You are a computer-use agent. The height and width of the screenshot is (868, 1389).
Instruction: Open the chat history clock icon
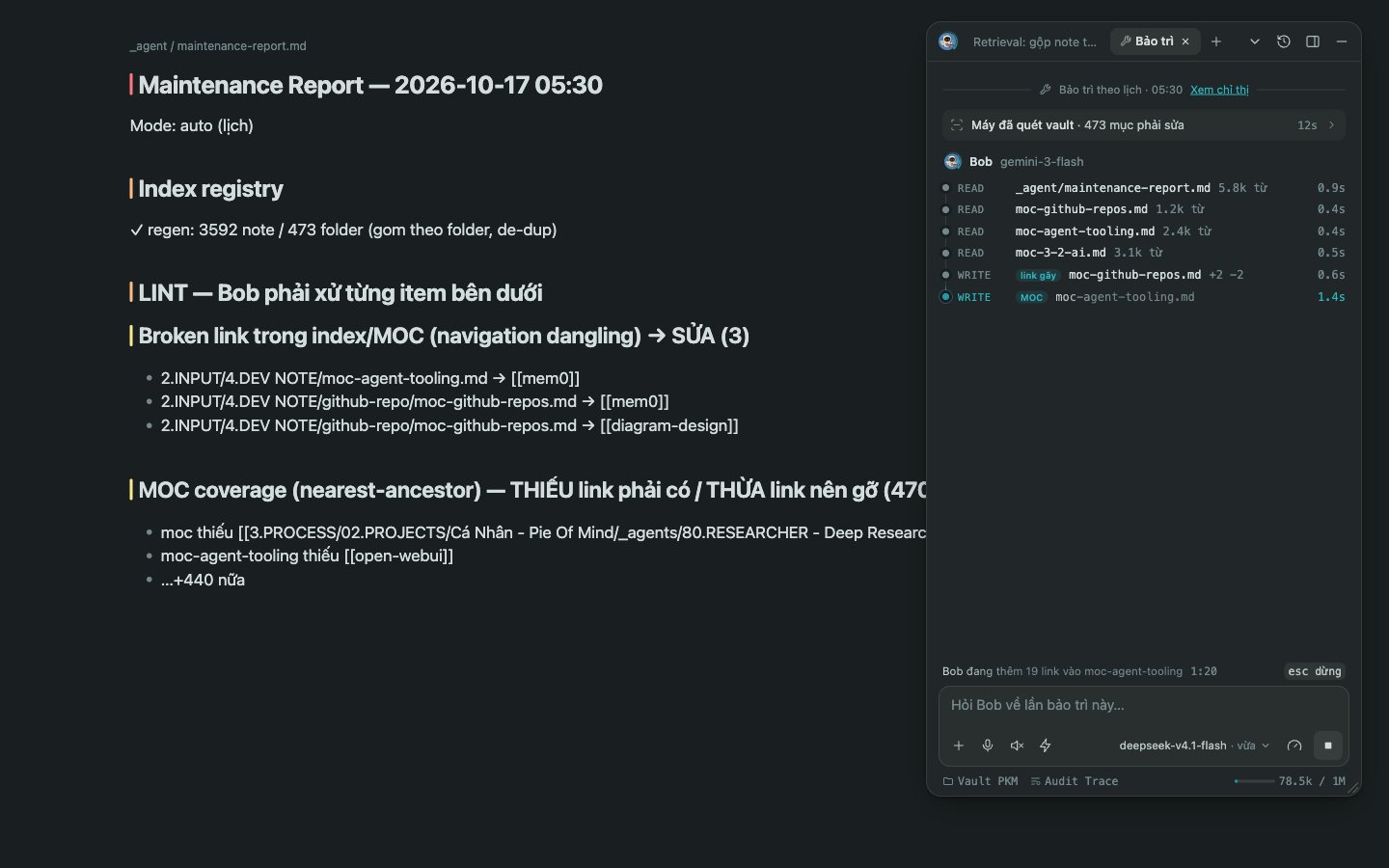[1284, 41]
